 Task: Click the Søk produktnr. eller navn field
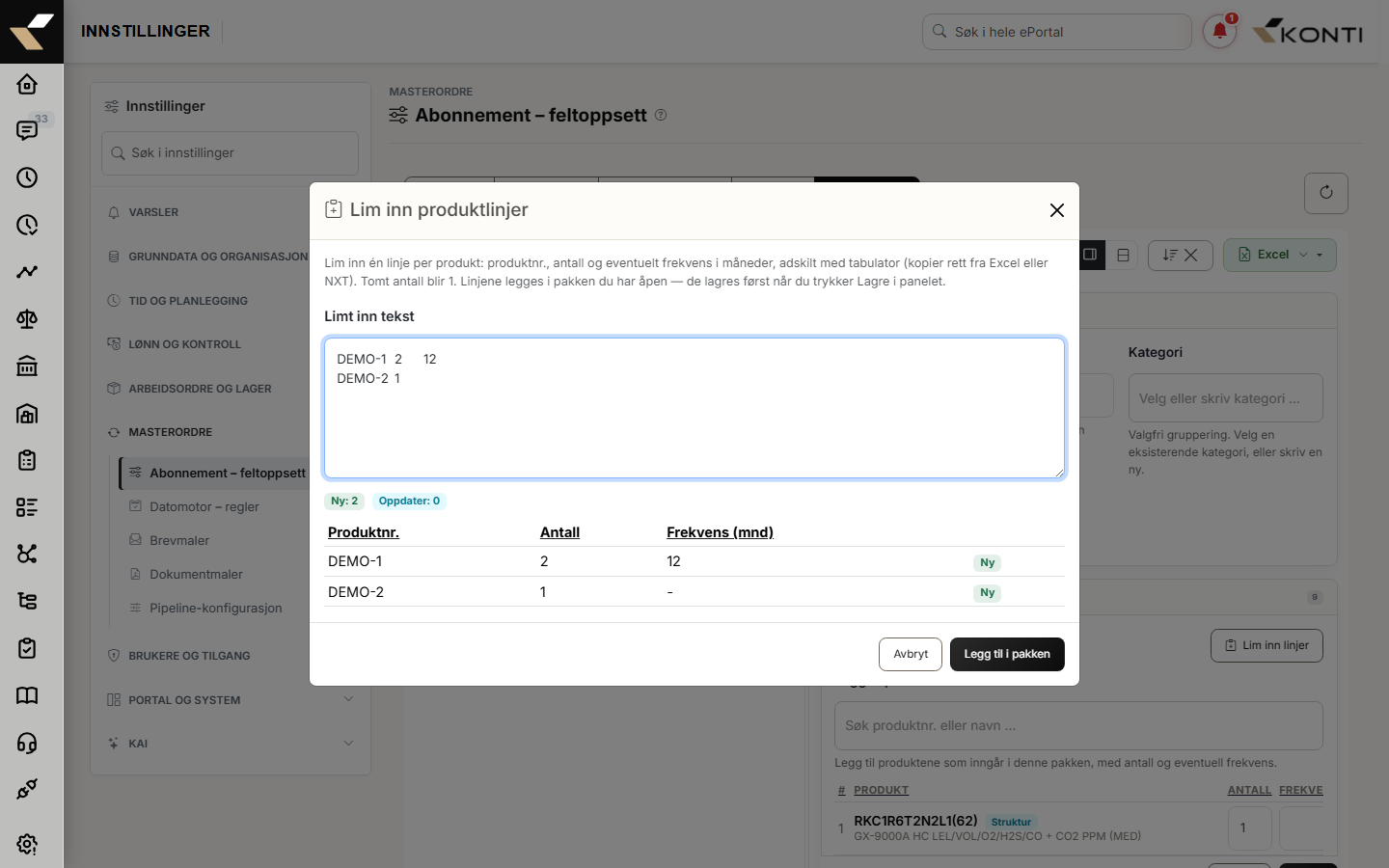[x=1078, y=725]
